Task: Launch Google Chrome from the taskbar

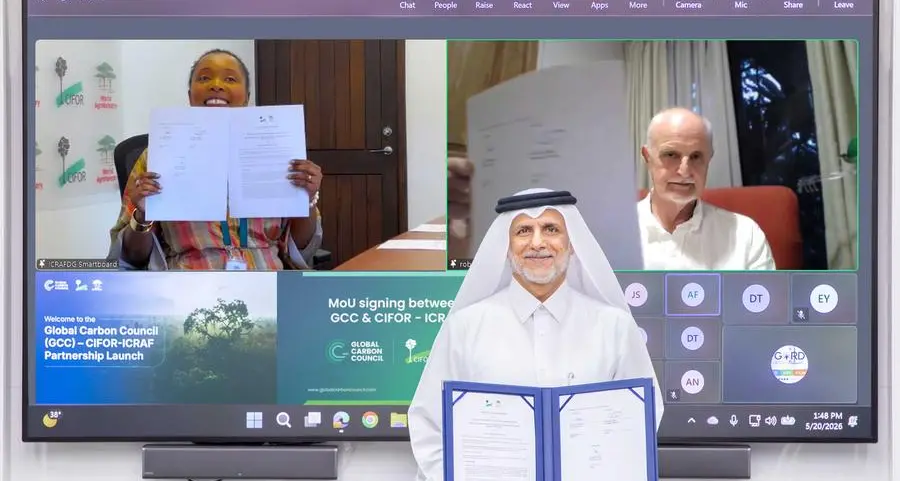Action: tap(370, 420)
